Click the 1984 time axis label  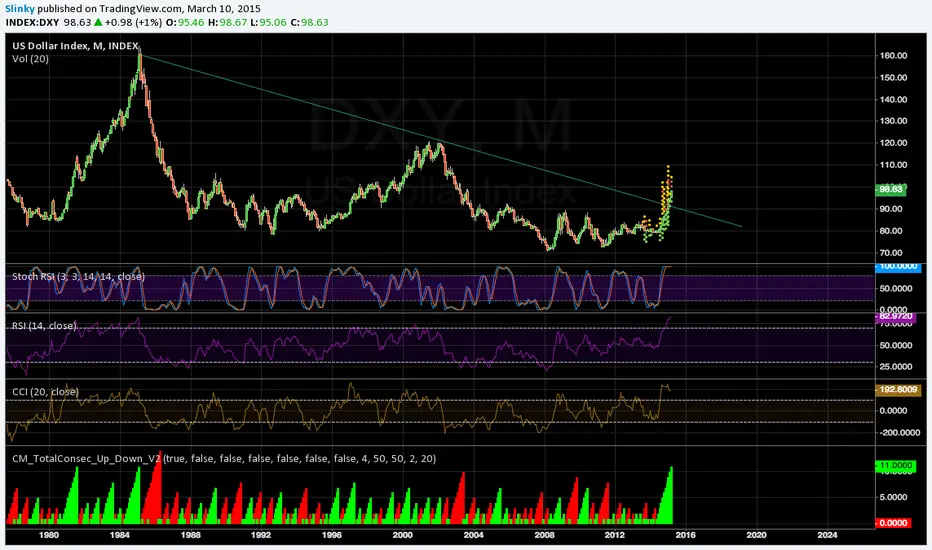tap(119, 535)
